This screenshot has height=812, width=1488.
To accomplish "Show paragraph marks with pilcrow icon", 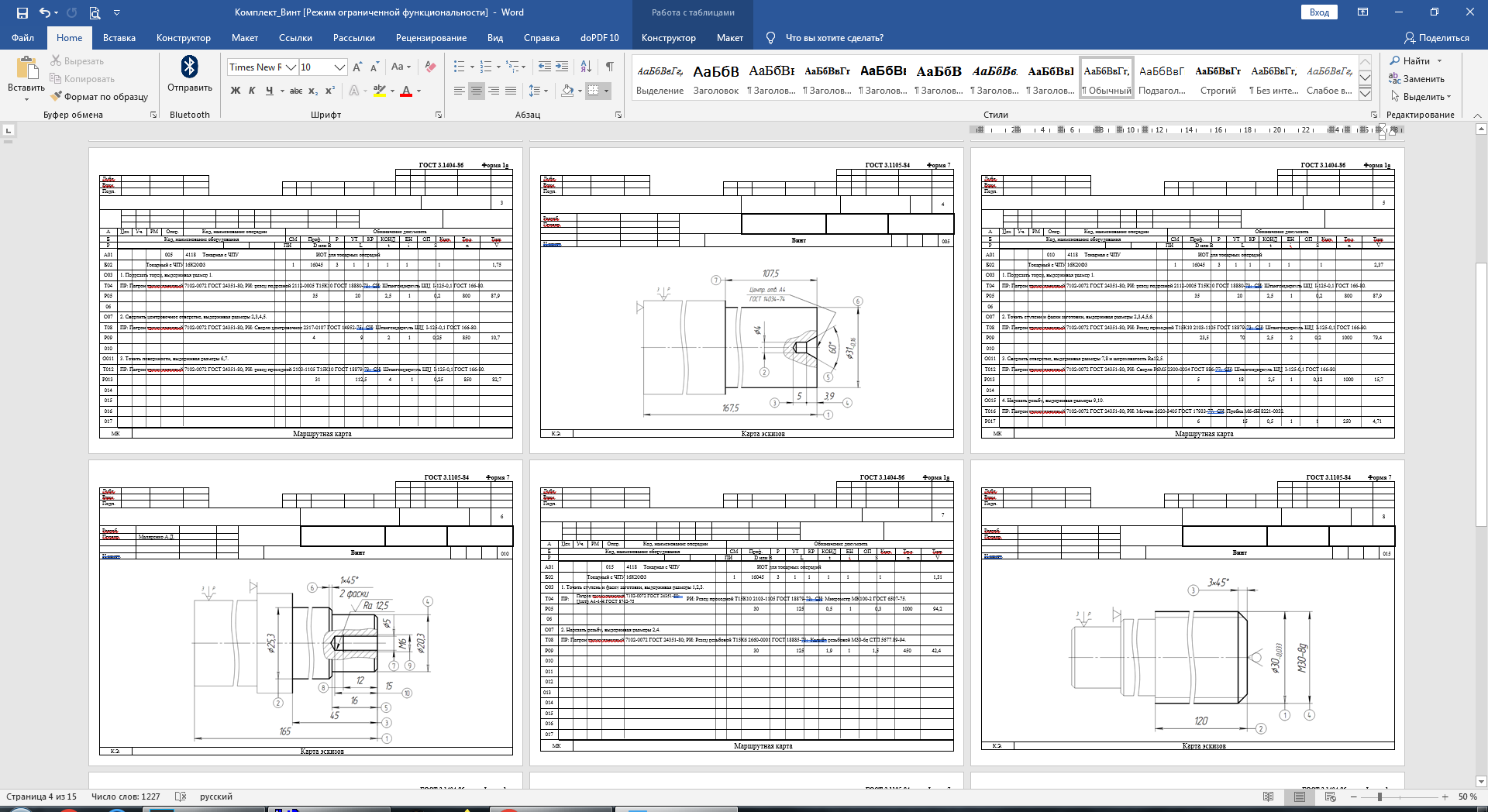I will tap(610, 67).
